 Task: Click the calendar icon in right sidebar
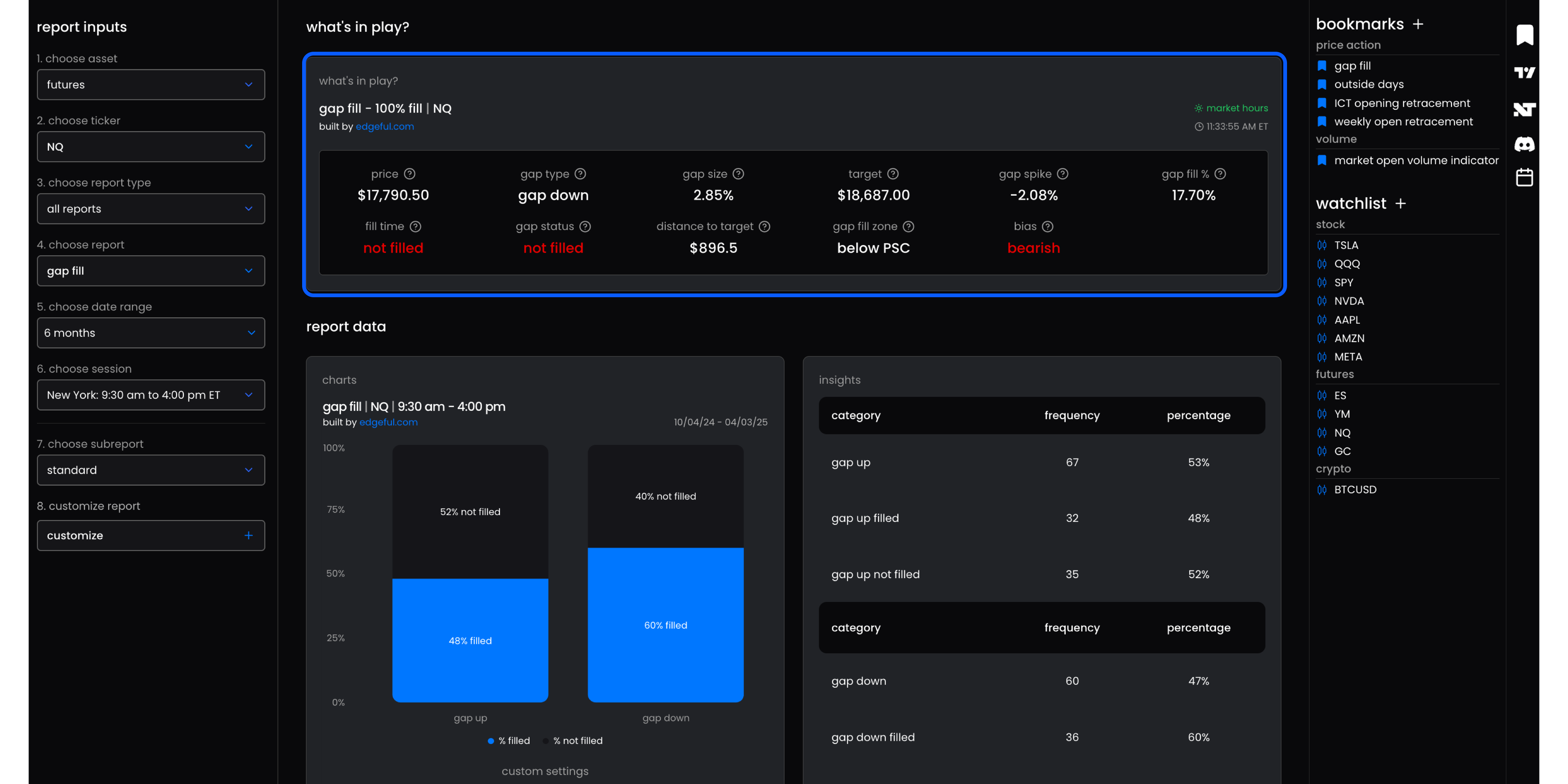[1524, 178]
